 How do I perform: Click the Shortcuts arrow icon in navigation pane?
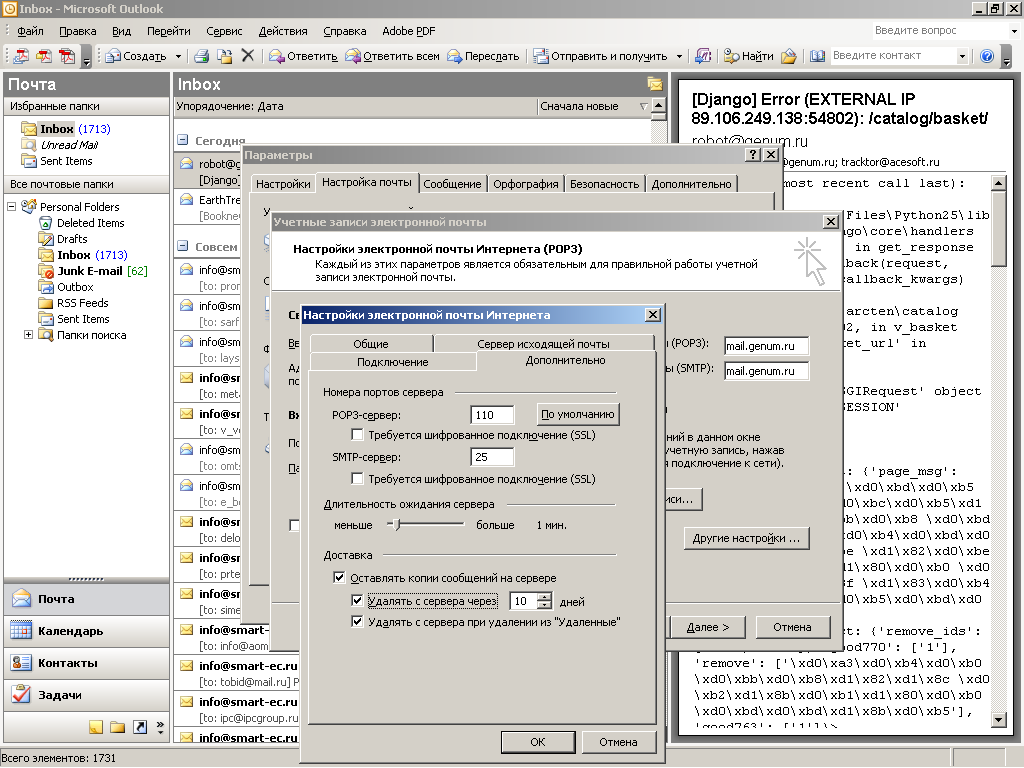[x=140, y=727]
